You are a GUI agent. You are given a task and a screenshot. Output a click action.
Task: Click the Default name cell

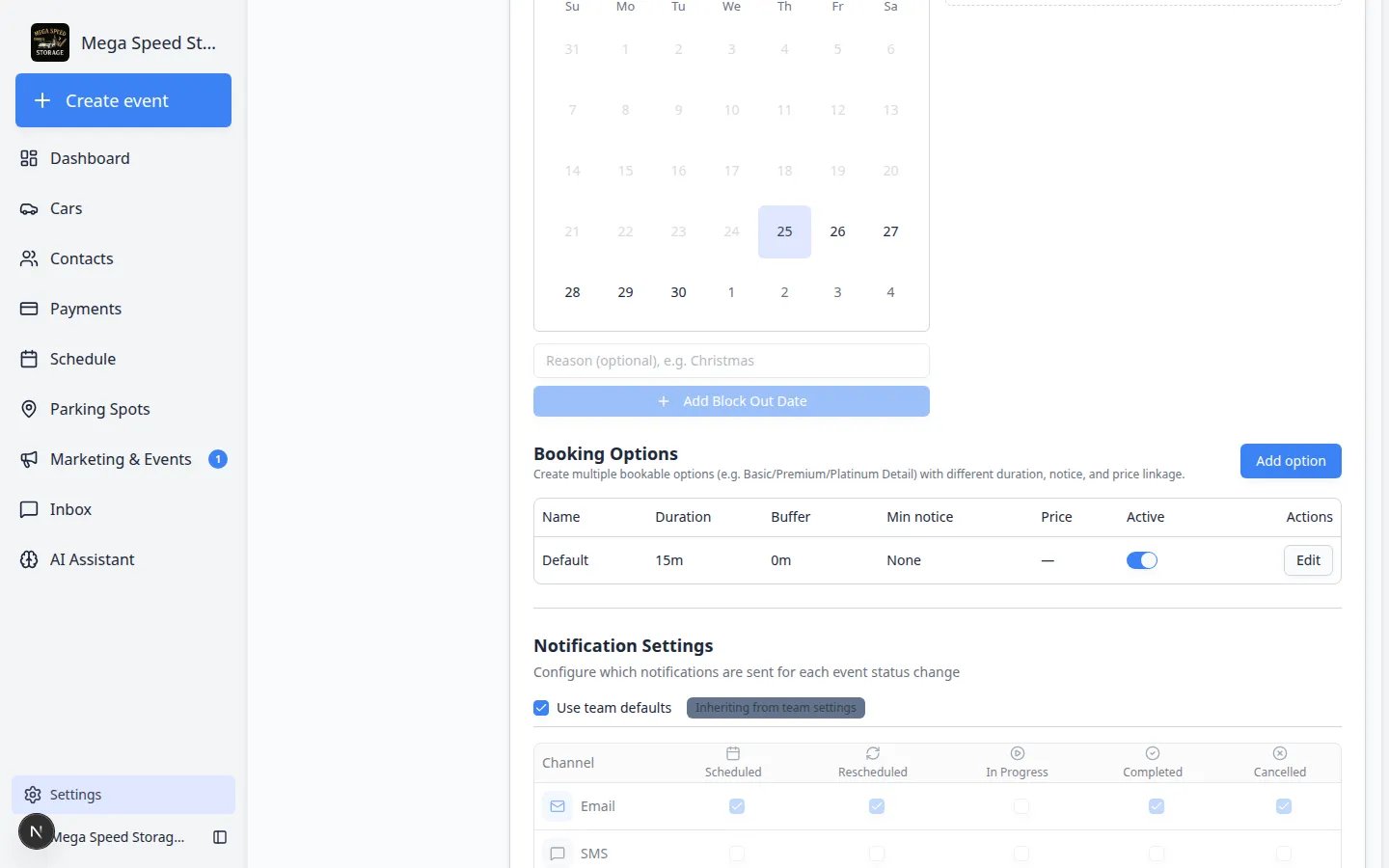(x=565, y=560)
